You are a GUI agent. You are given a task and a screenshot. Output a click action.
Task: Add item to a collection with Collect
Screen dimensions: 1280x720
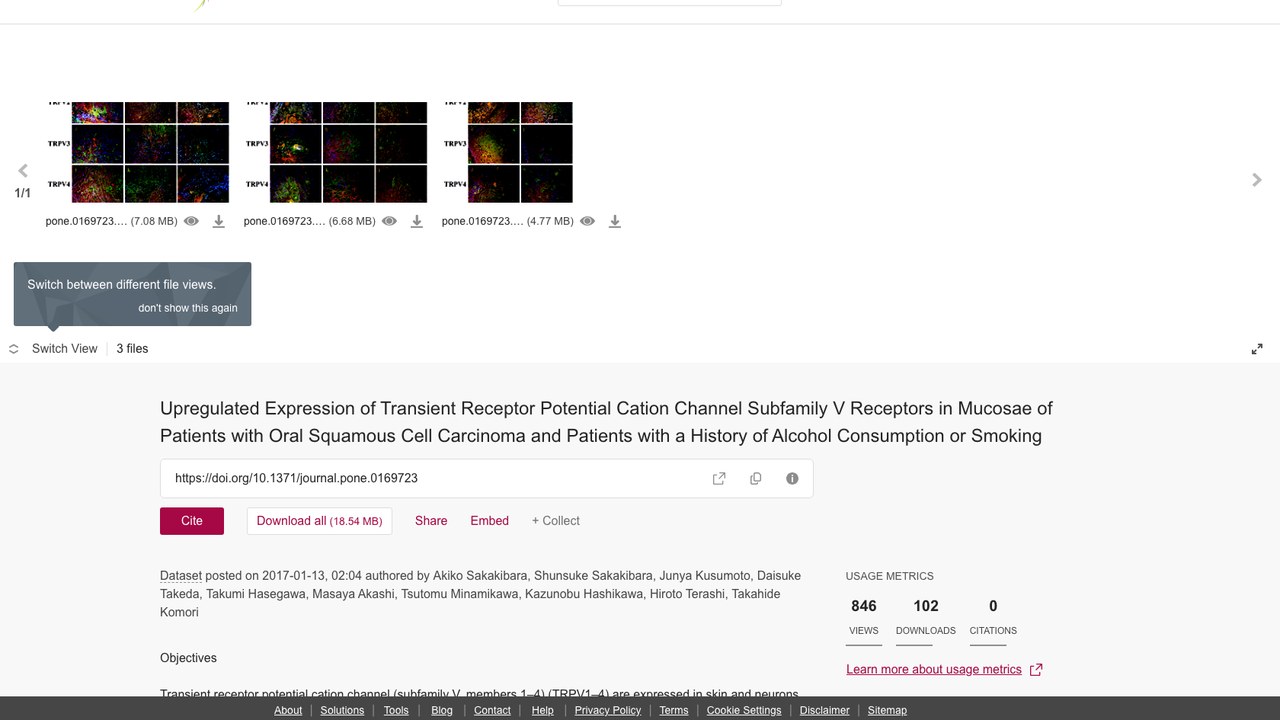pos(556,521)
